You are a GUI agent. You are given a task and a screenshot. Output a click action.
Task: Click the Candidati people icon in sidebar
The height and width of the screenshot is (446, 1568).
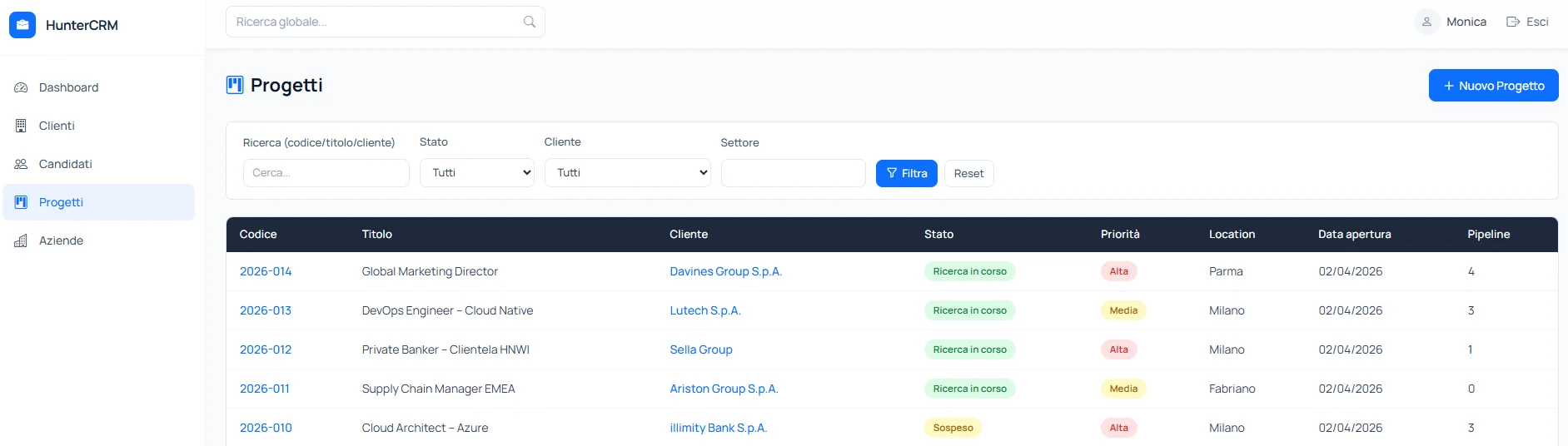pos(21,164)
